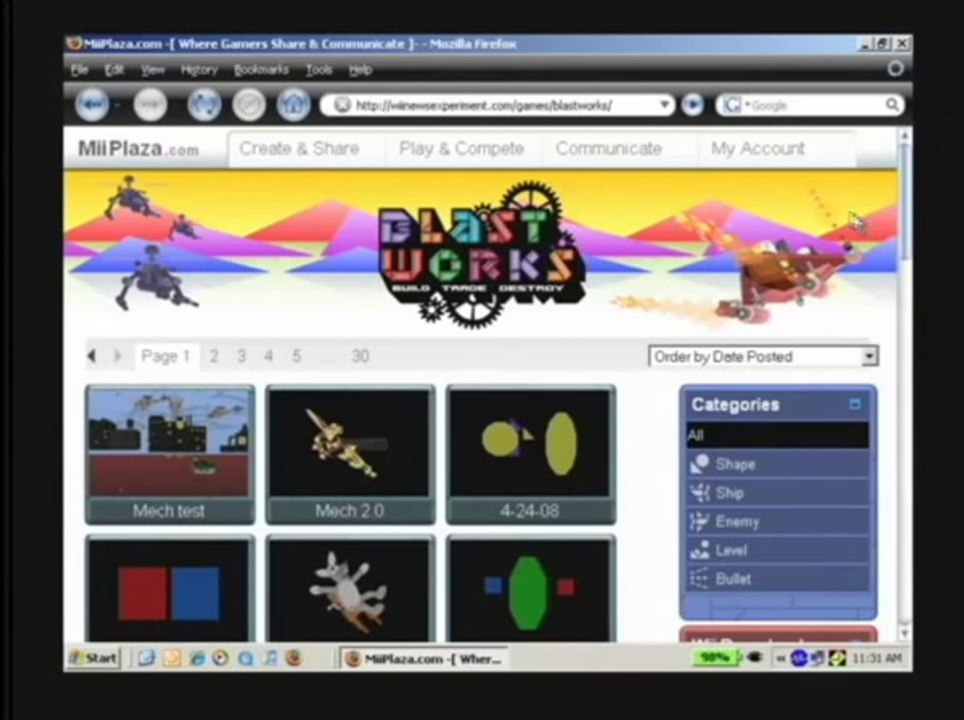Click the MiiPlaza.com taskbar button
This screenshot has height=720, width=964.
click(424, 659)
